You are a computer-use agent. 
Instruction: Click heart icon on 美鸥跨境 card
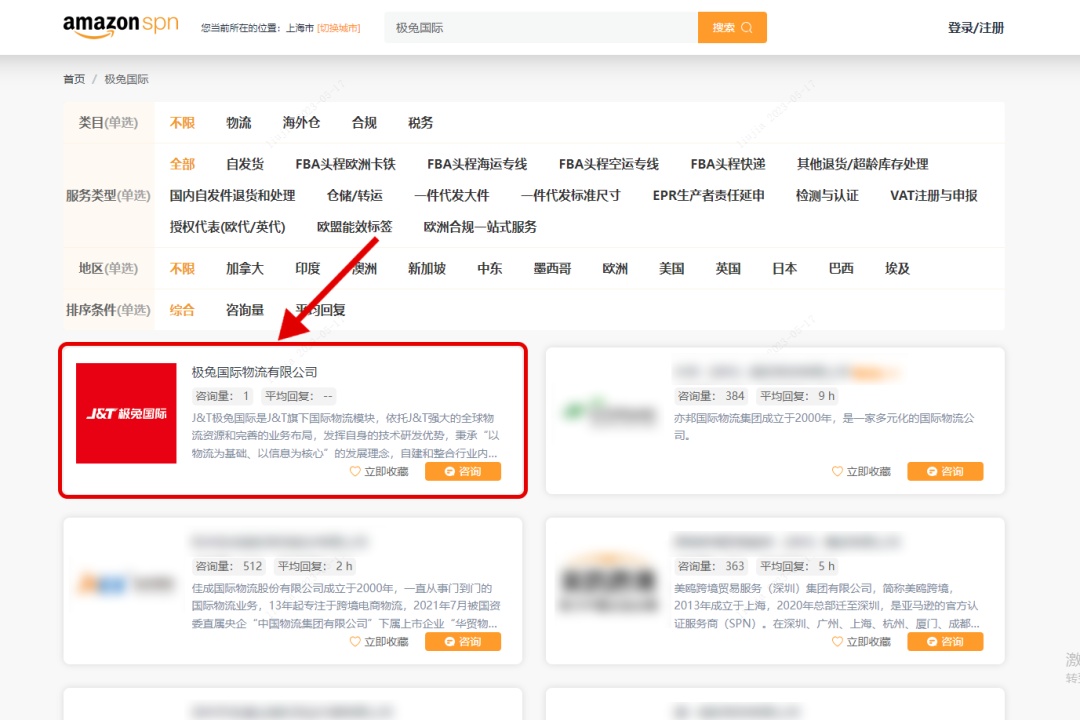(x=837, y=641)
